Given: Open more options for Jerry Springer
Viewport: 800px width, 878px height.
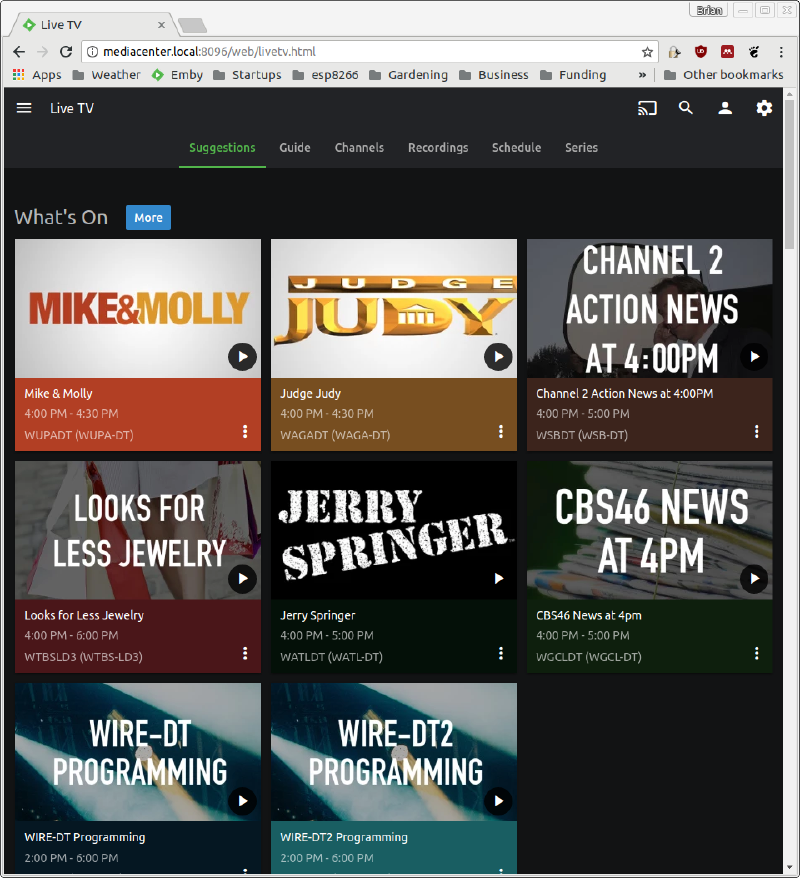Looking at the screenshot, I should [x=500, y=653].
